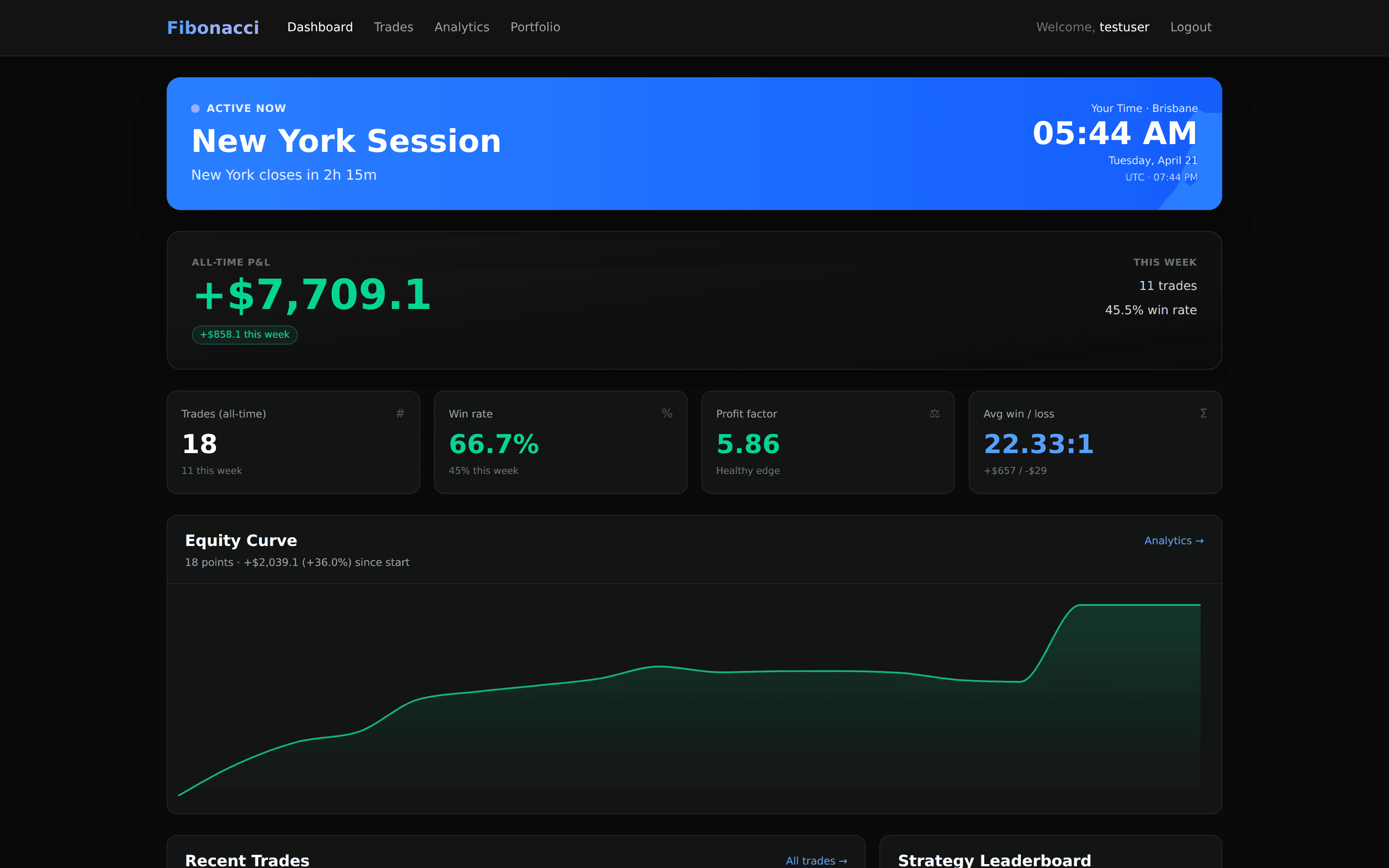Click the 05:44 AM clock
The height and width of the screenshot is (868, 1389).
pyautogui.click(x=1115, y=133)
